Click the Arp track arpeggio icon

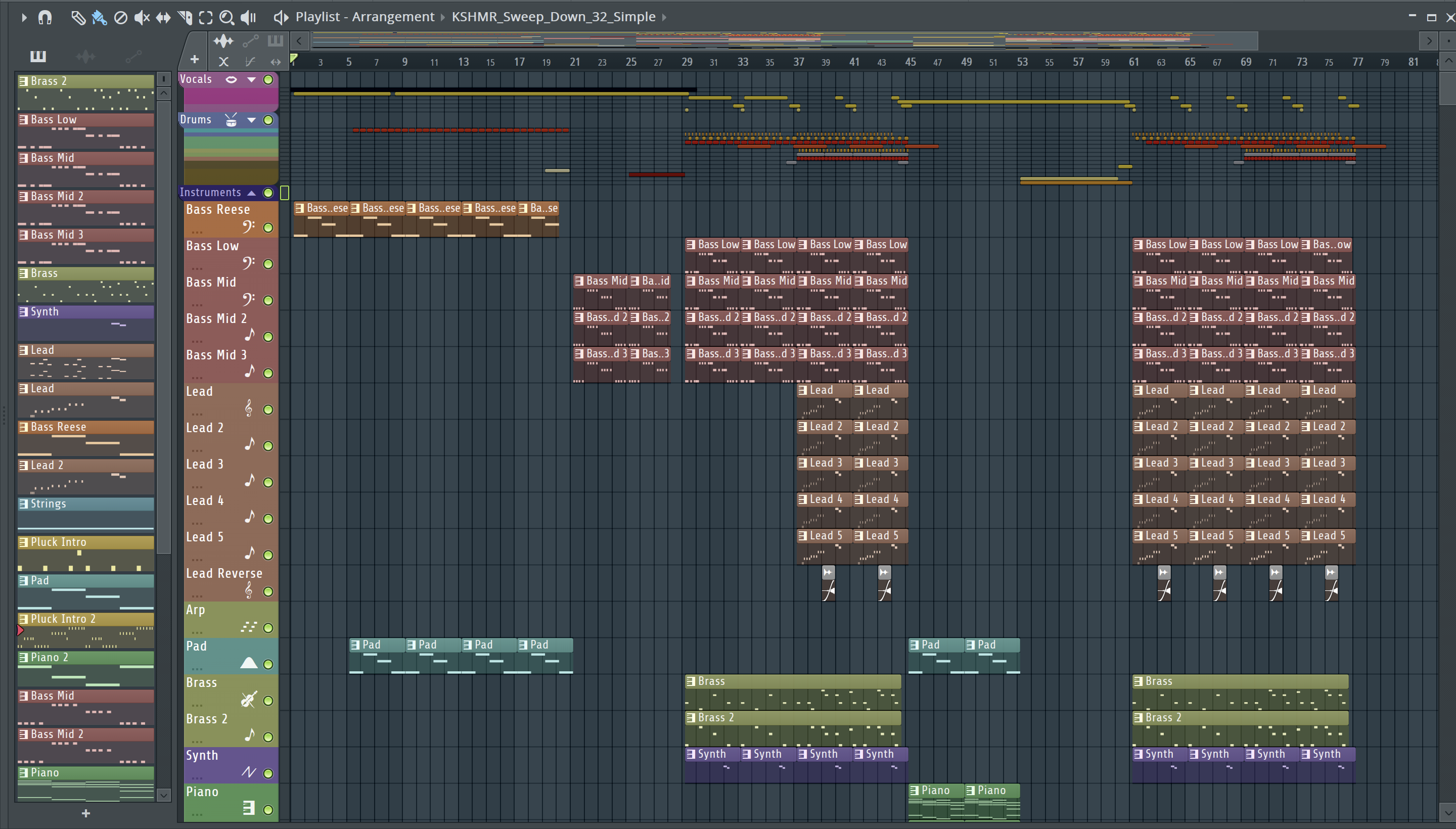[x=248, y=627]
